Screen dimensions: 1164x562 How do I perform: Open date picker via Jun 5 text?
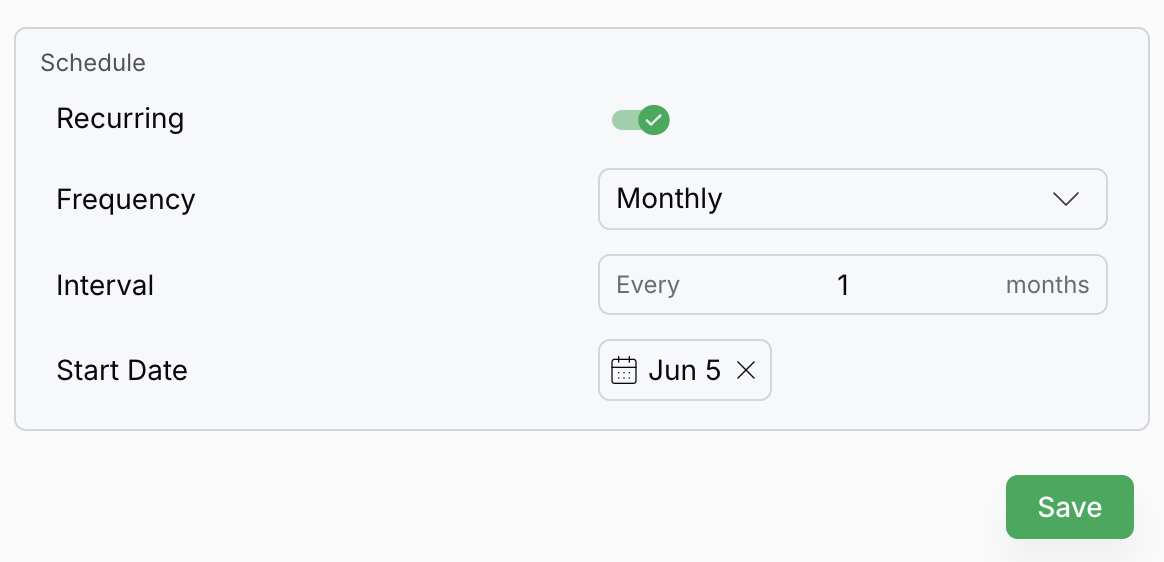click(684, 370)
